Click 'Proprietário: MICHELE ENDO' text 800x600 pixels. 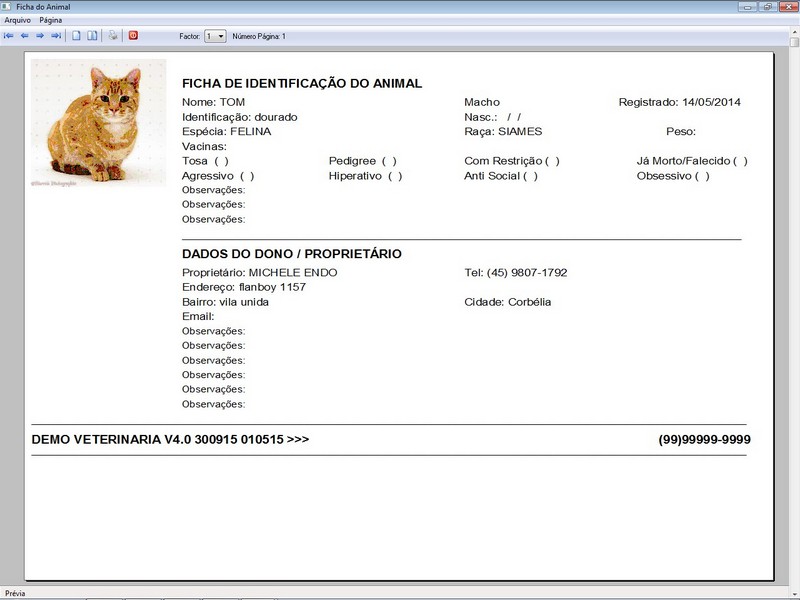click(x=260, y=272)
